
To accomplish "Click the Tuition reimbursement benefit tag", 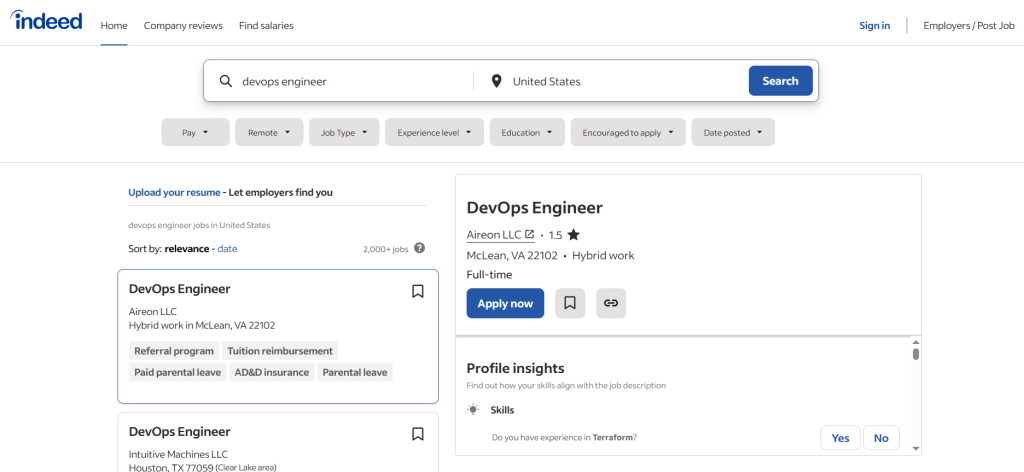I will tap(280, 351).
